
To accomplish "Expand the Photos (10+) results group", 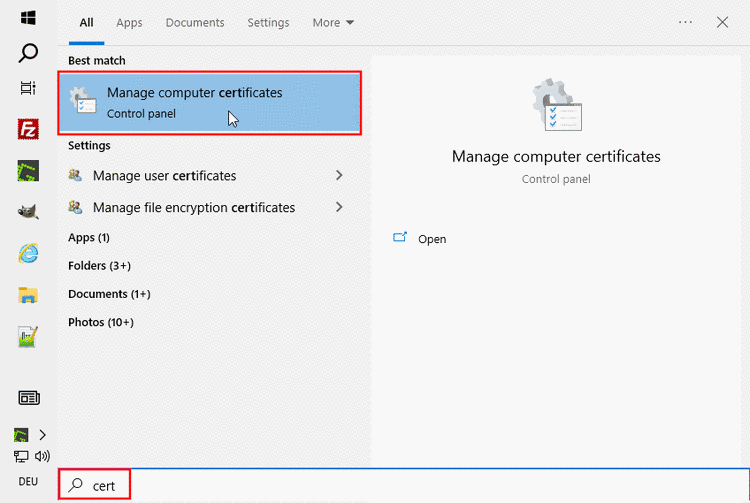I will (101, 322).
